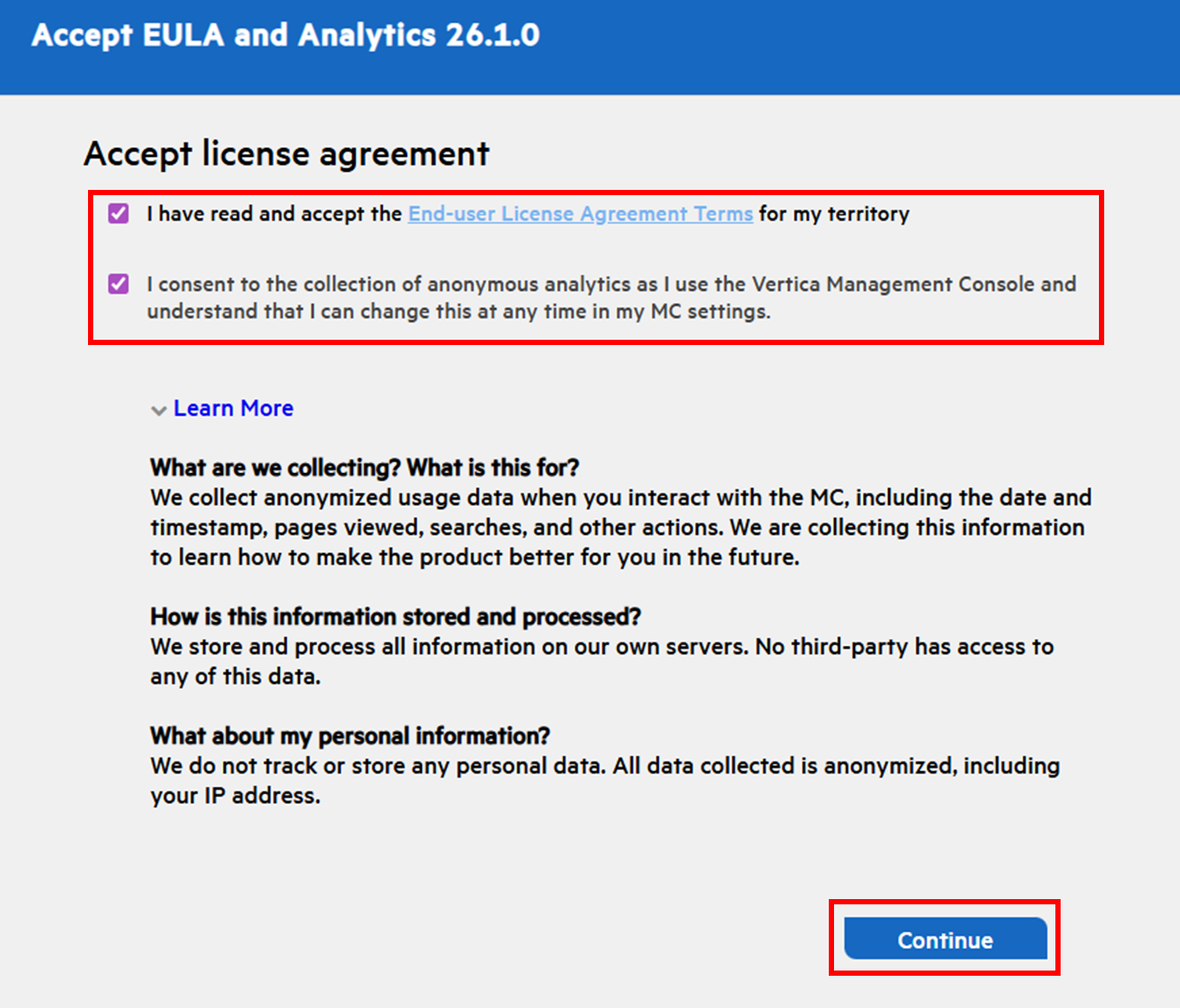Click the 'What about my personal information?' heading
Image resolution: width=1180 pixels, height=1008 pixels.
point(349,736)
